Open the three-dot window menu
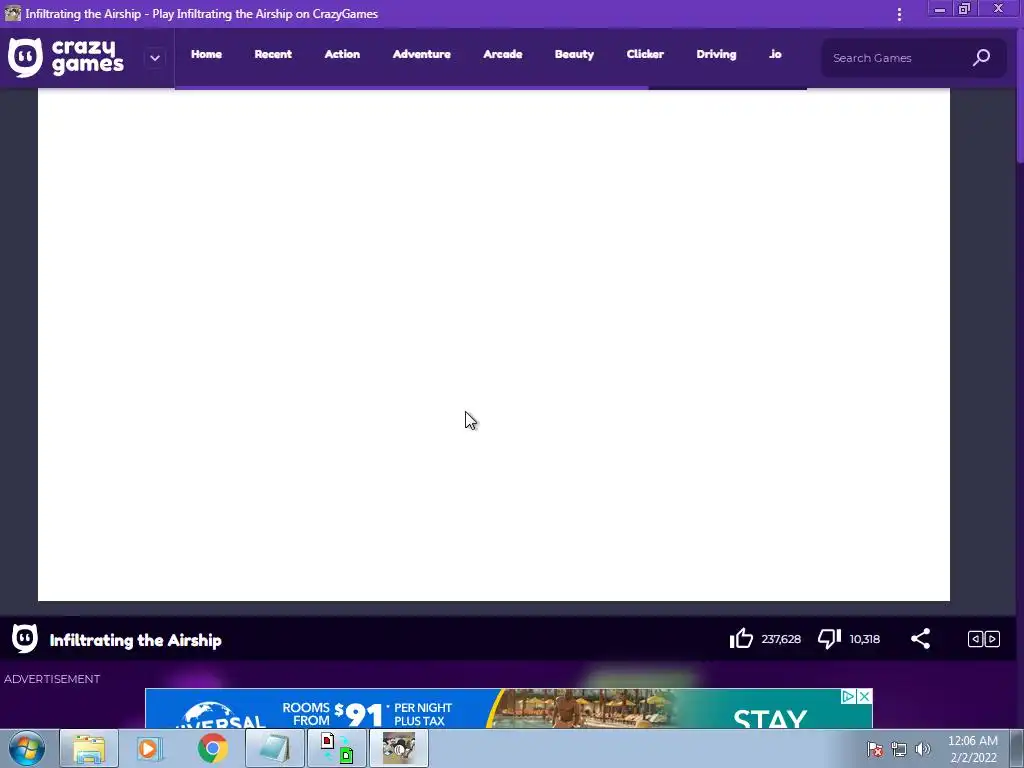The image size is (1024, 768). coord(899,14)
